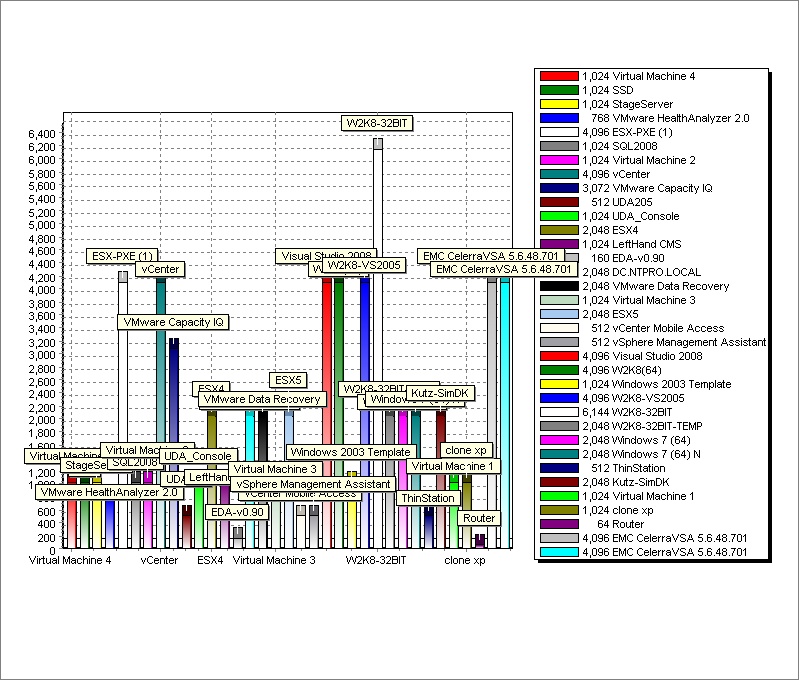Select legend text '1,024 Virtual Machine 3'
Screen dimensions: 800x681
(x=639, y=300)
